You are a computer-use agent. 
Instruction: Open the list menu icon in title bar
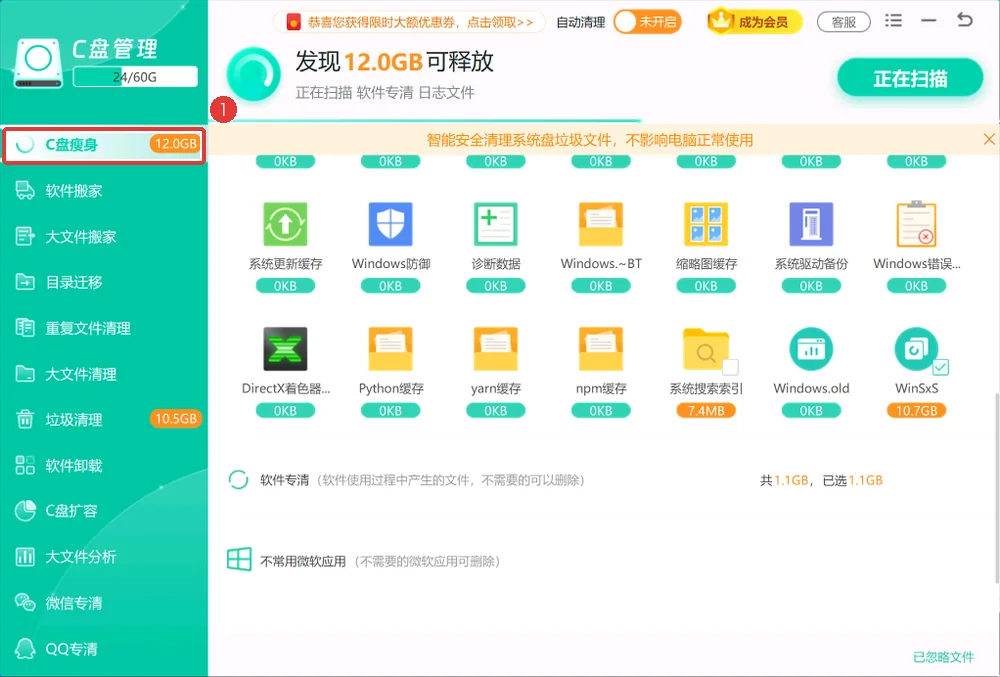893,20
